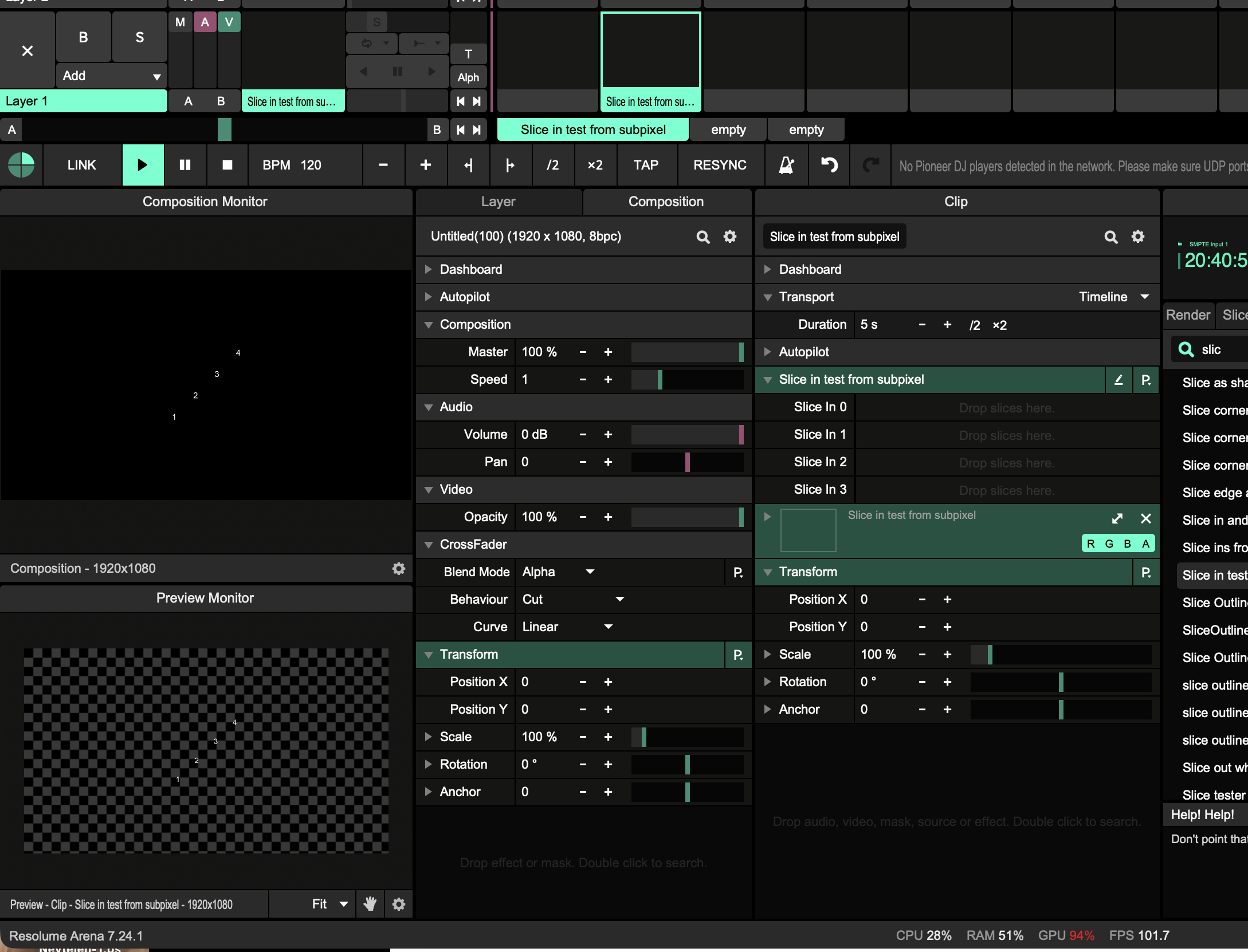Click the RESYNC button
Viewport: 1248px width, 952px height.
(719, 166)
